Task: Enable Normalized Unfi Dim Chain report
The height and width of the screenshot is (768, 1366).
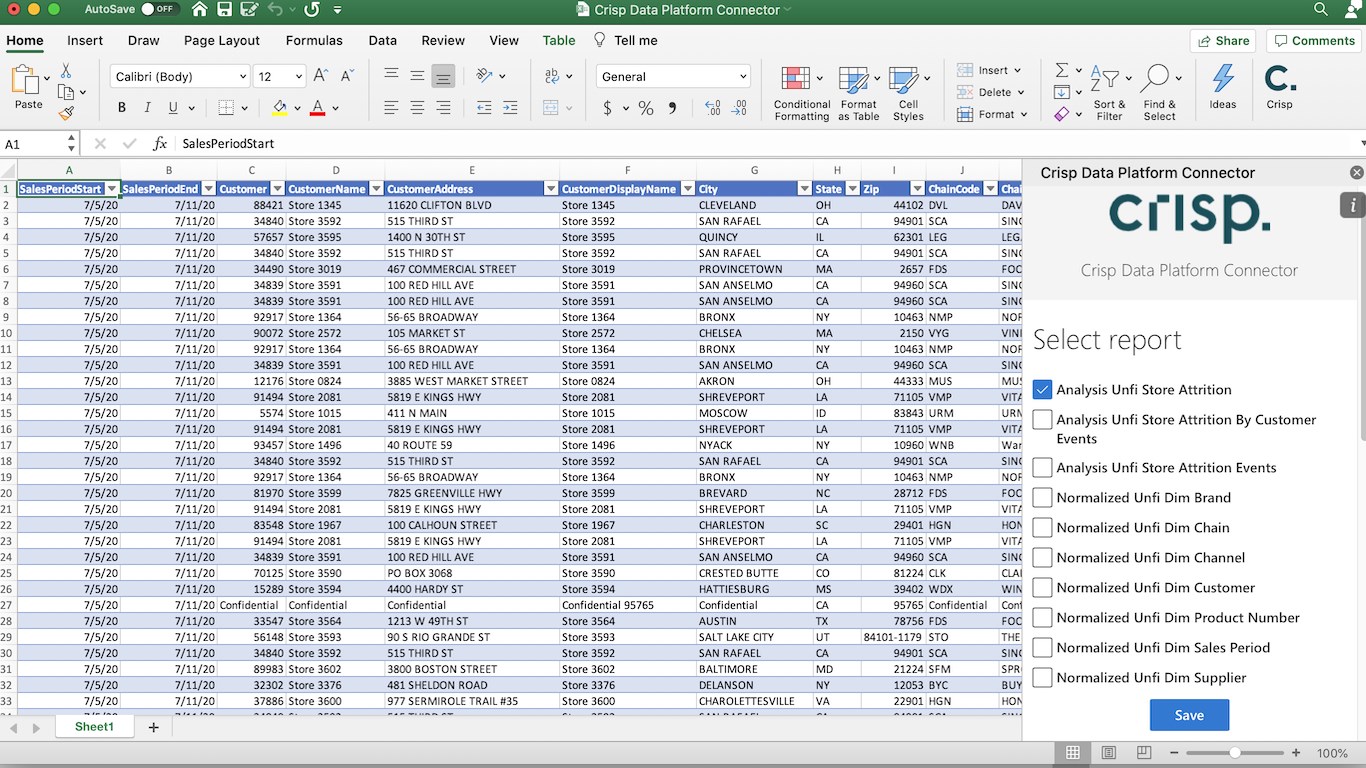Action: tap(1042, 527)
